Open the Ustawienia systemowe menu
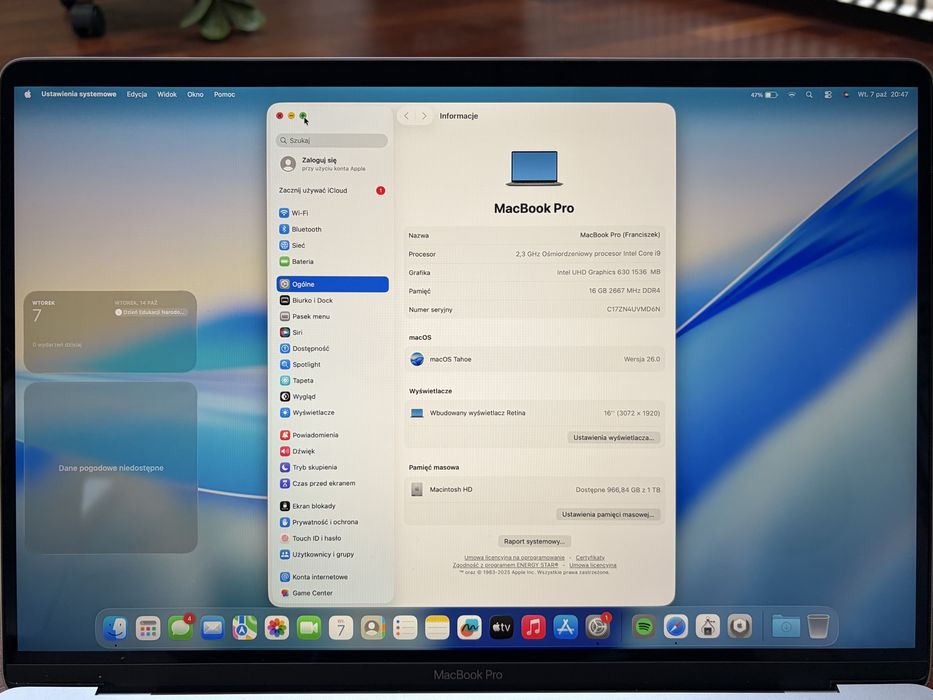This screenshot has width=933, height=700. tap(79, 94)
